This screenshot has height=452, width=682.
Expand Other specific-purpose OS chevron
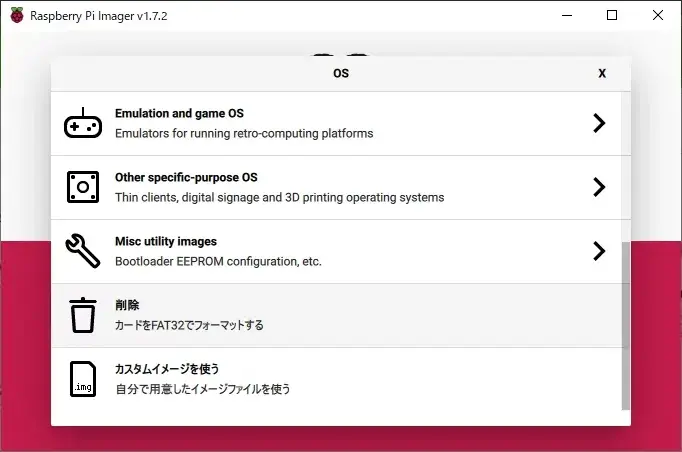click(x=599, y=187)
